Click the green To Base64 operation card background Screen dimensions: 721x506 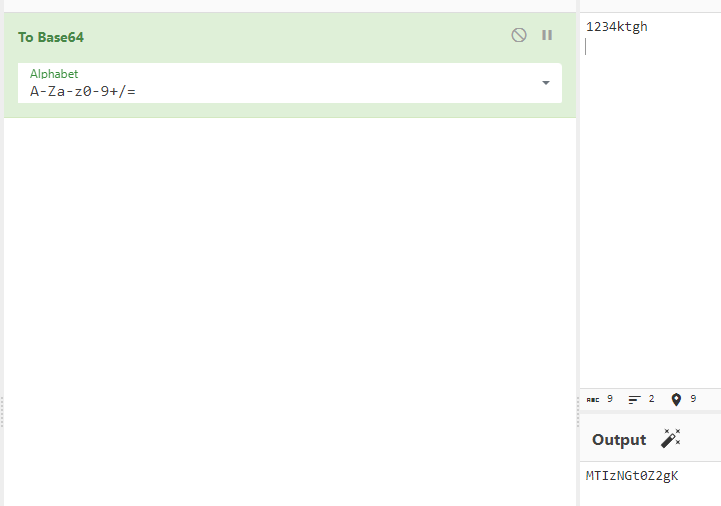coord(290,65)
